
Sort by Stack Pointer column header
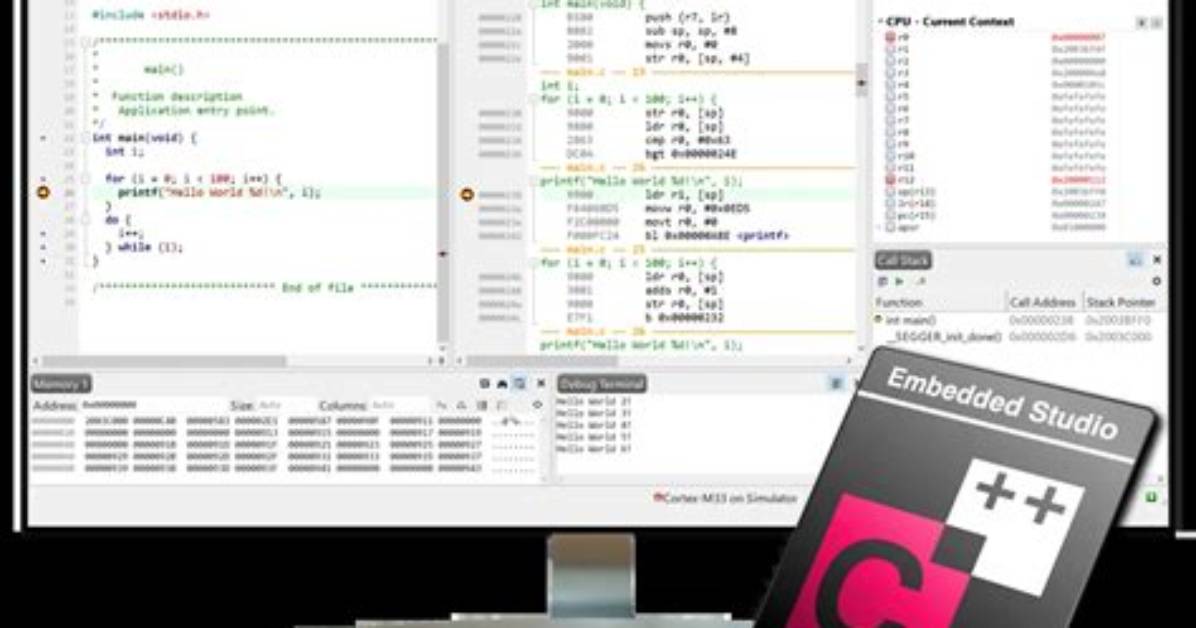1120,302
